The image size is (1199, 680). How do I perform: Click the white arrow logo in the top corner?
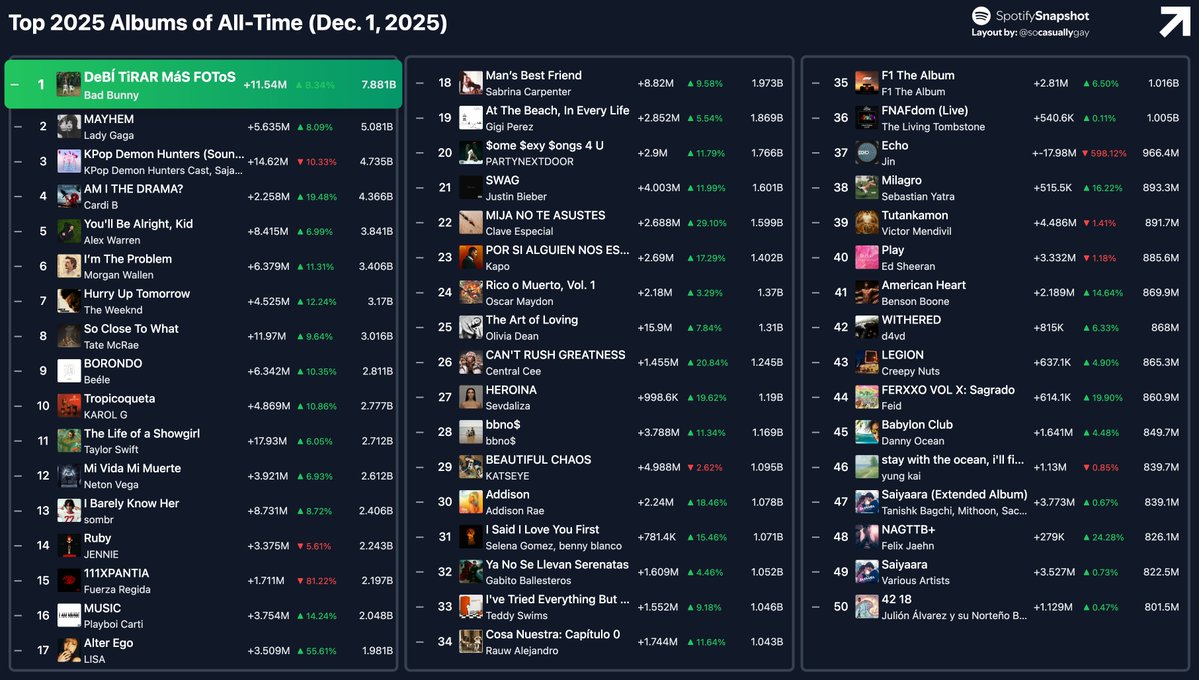[1174, 21]
